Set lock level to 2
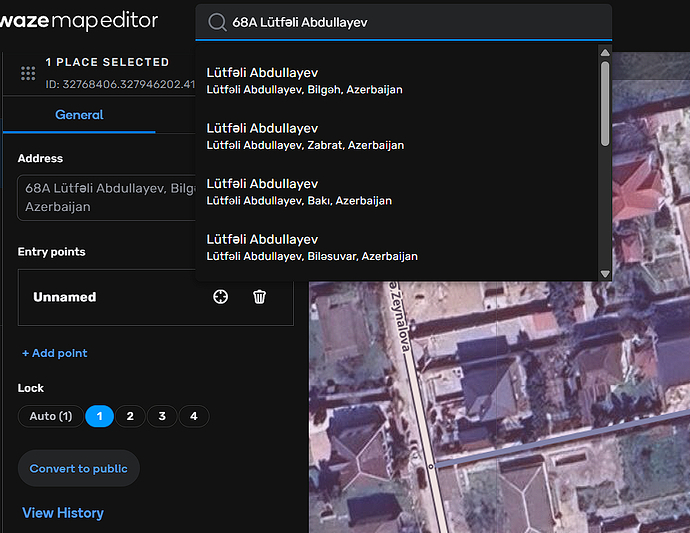The height and width of the screenshot is (533, 690). 130,416
